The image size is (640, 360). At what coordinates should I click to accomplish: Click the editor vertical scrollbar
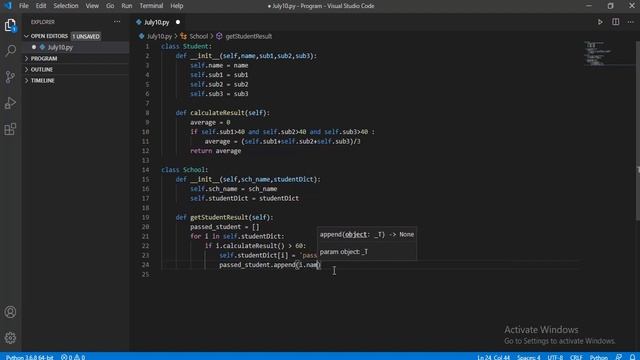pos(637,131)
